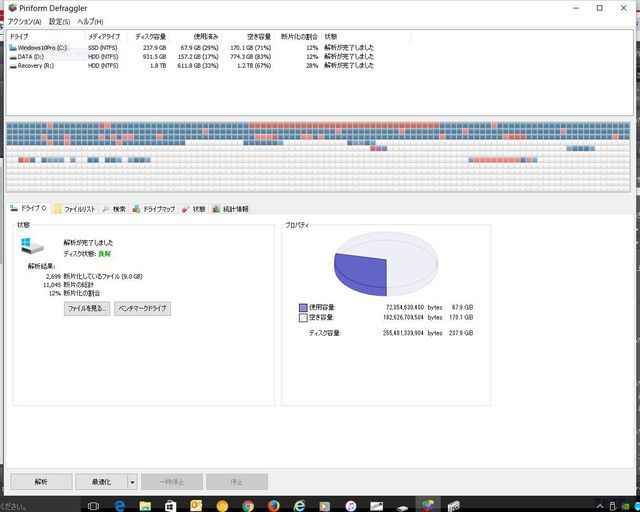640x512 pixels.
Task: Click the 最適化 button
Action: pos(101,482)
